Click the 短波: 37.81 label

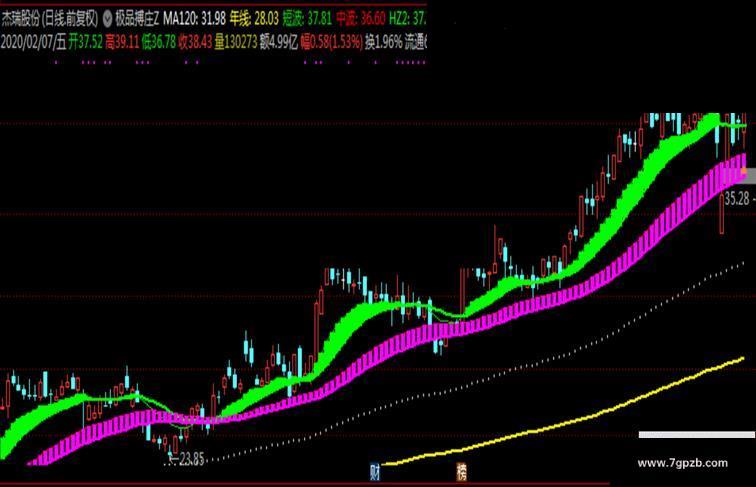pyautogui.click(x=307, y=19)
